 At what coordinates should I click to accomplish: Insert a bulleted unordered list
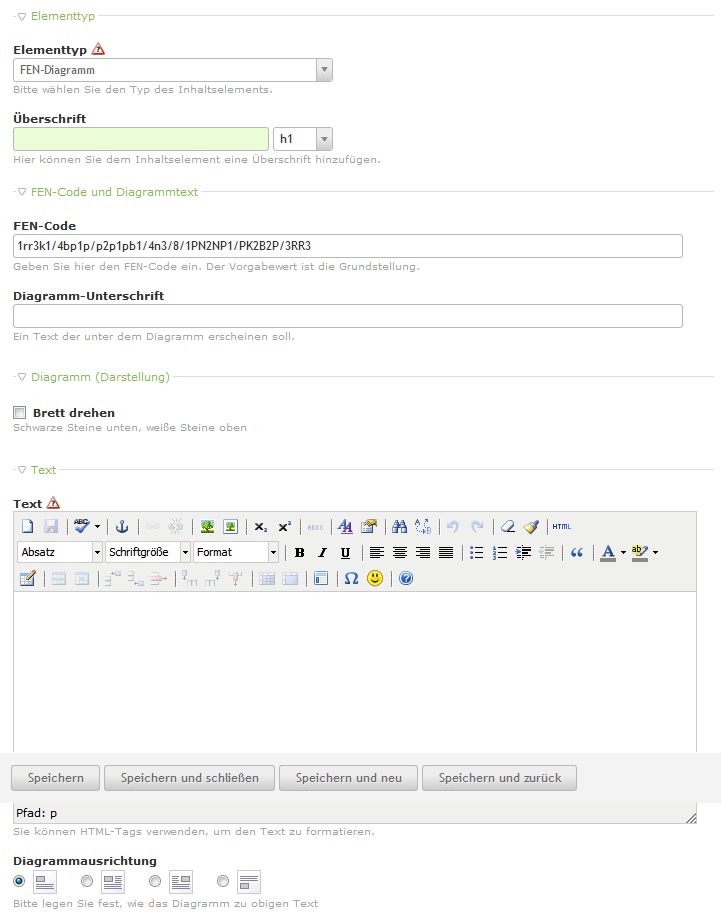pos(477,552)
